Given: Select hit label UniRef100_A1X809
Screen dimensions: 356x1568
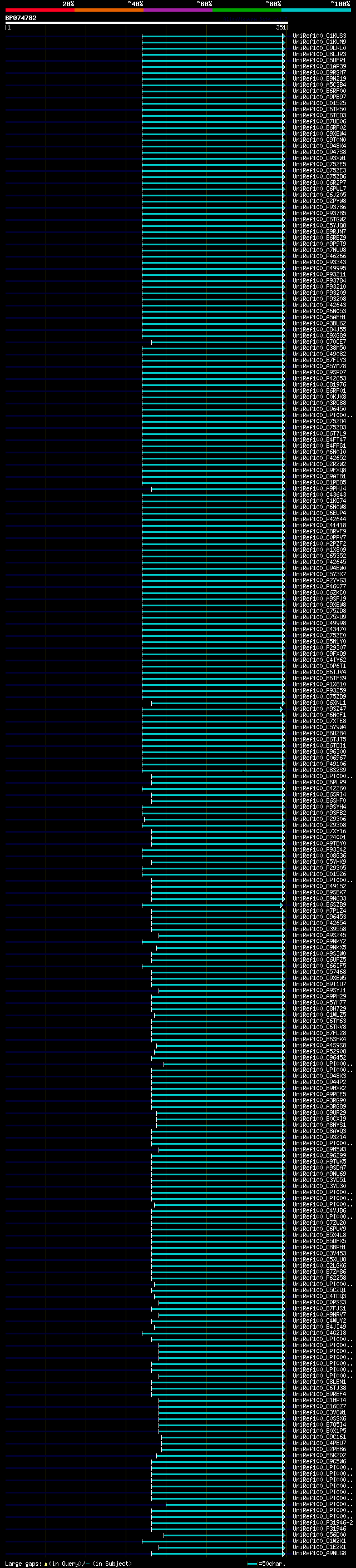Looking at the screenshot, I should (x=319, y=550).
